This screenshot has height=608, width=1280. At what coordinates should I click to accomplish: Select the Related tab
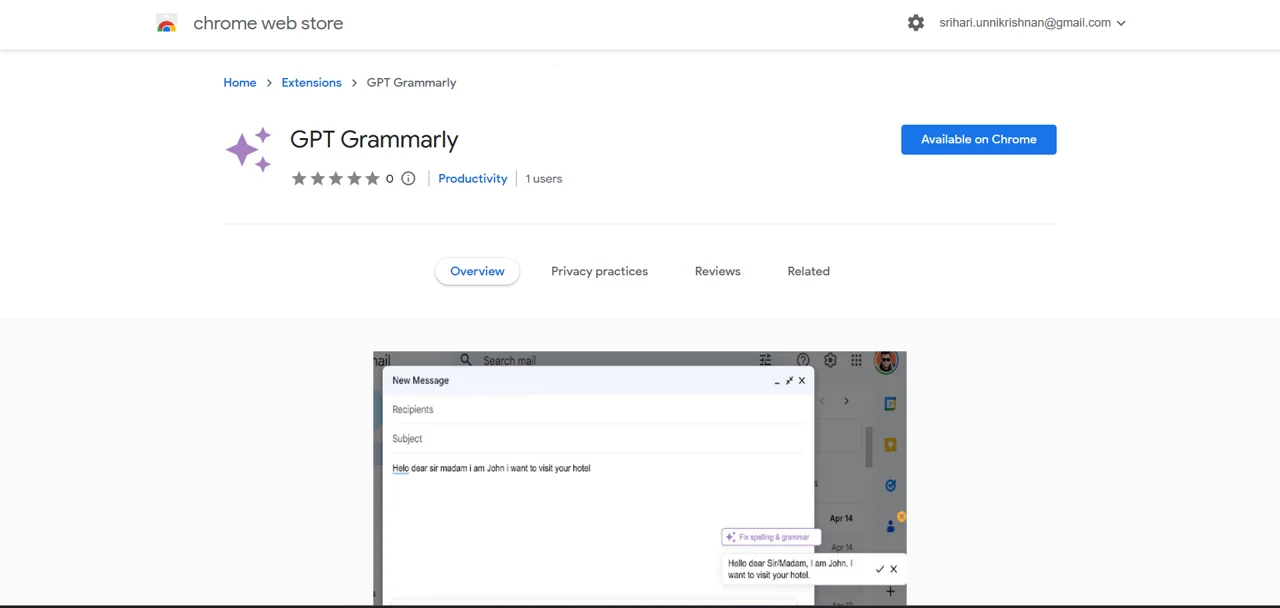tap(808, 271)
